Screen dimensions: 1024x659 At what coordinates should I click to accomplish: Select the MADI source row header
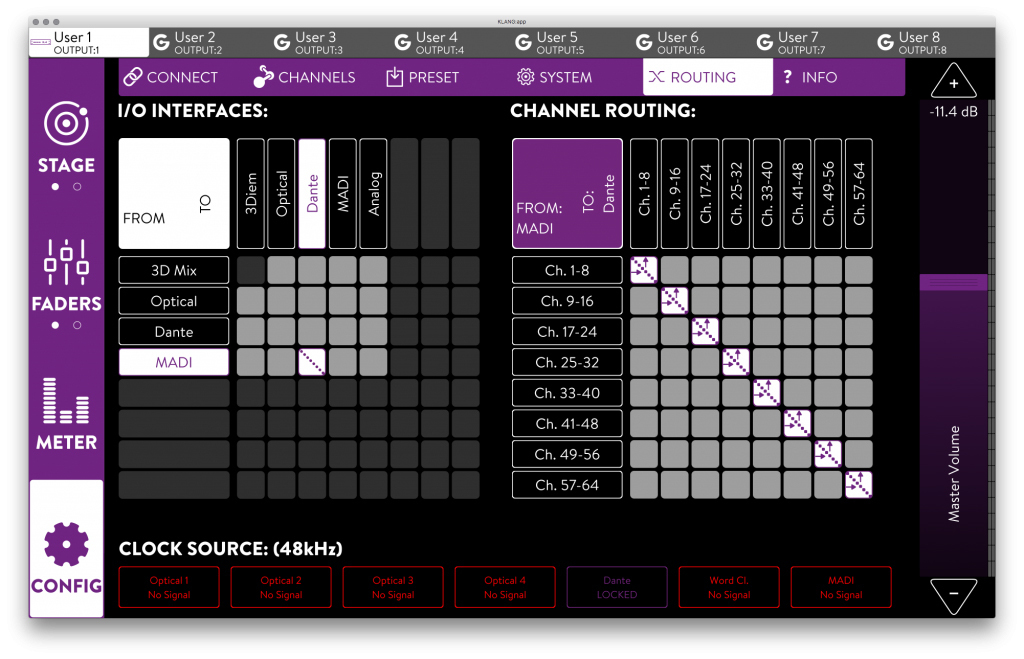coord(174,362)
